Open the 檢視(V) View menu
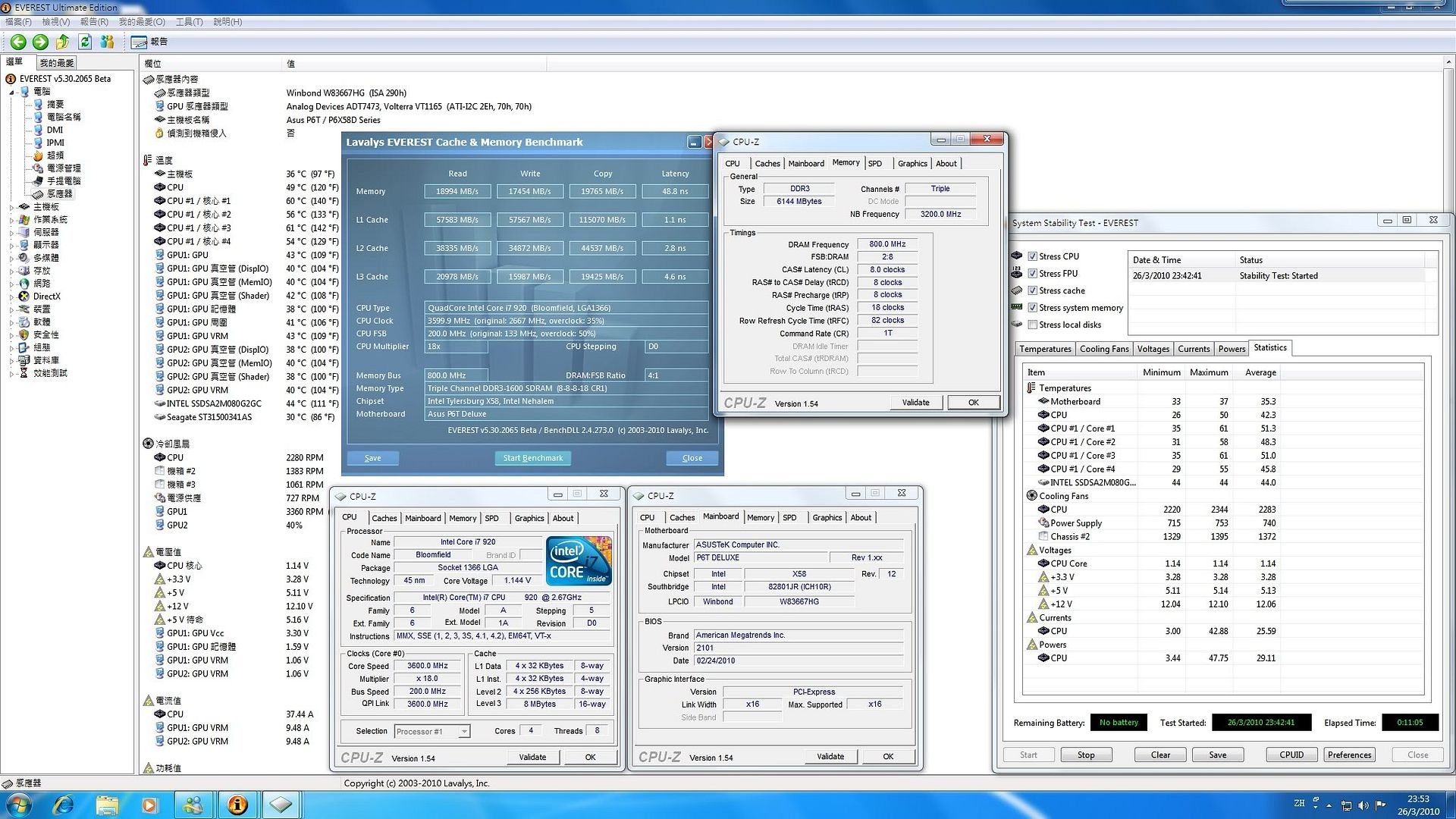1456x819 pixels. [x=55, y=22]
